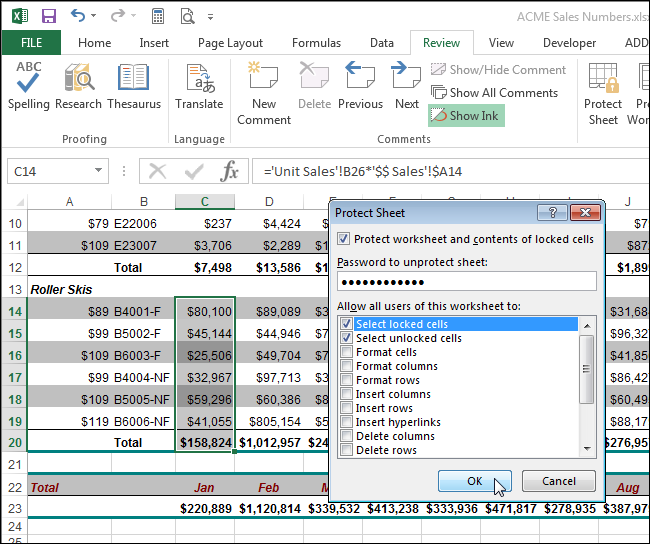Run the Spelling check tool
The height and width of the screenshot is (544, 650).
28,85
